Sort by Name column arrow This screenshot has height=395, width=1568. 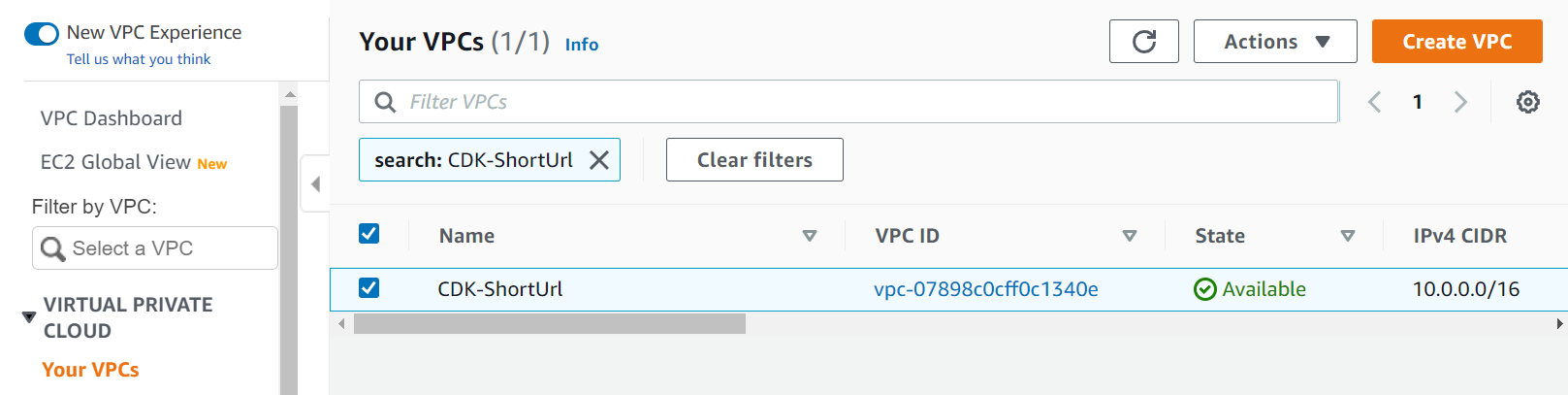[x=810, y=236]
